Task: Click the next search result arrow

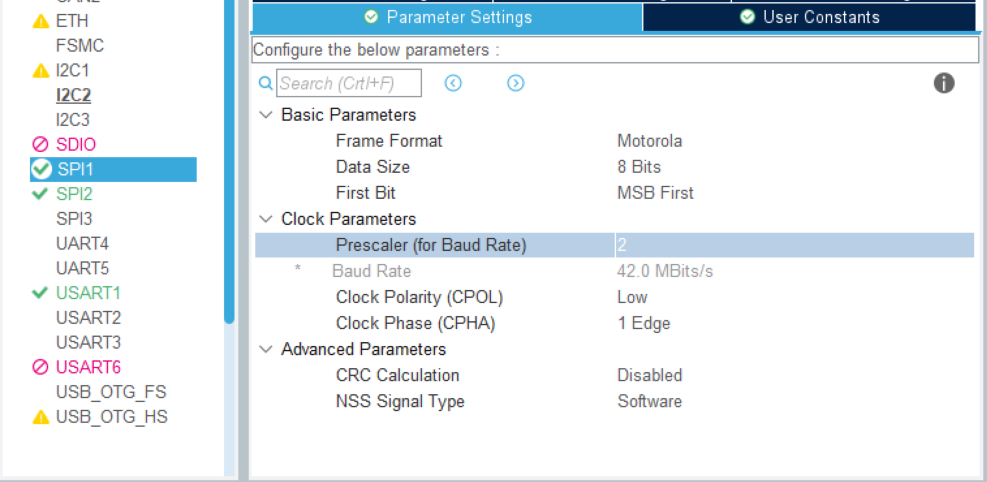Action: click(515, 83)
